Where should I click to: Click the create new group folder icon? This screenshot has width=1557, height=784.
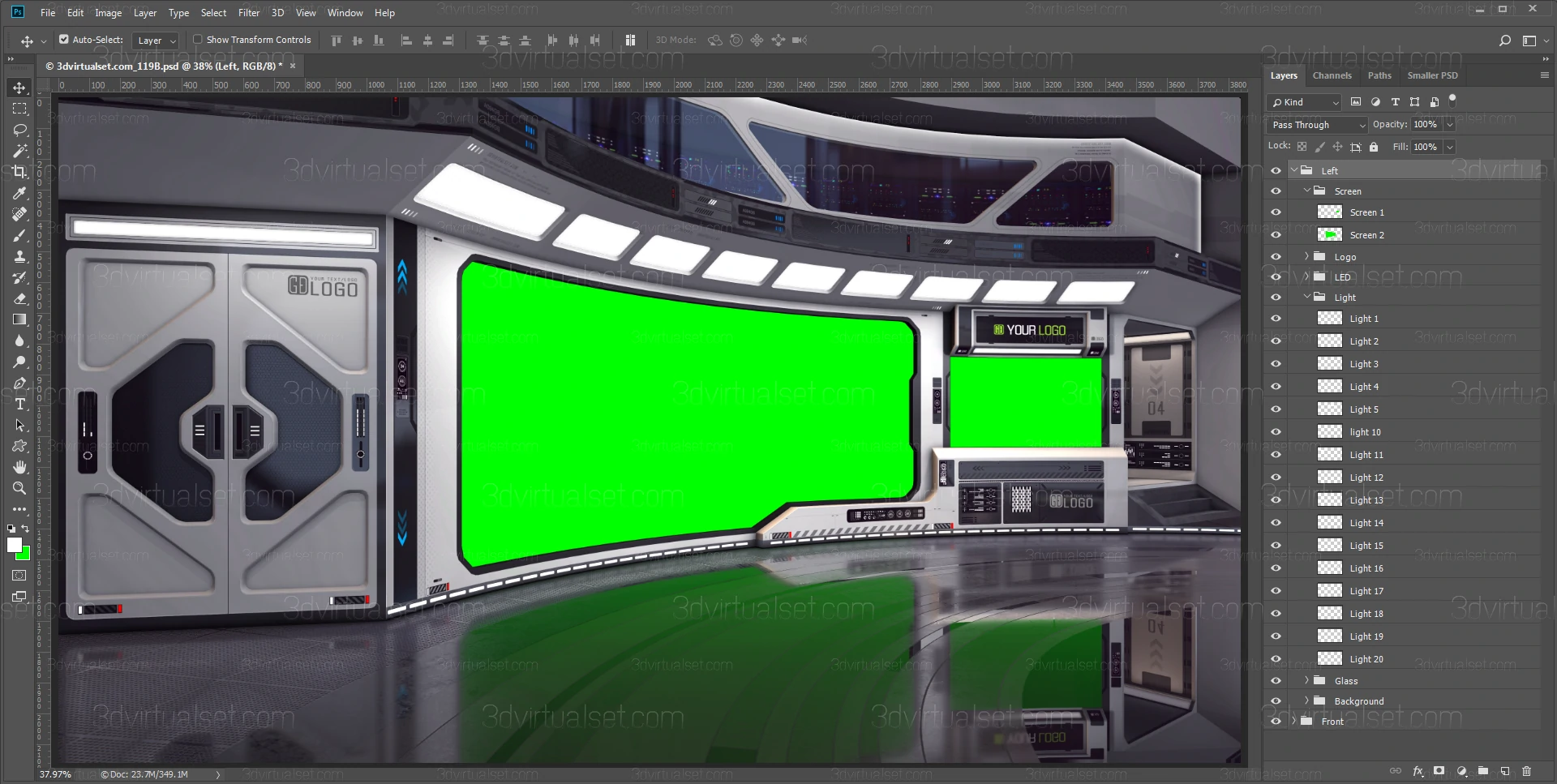1483,771
